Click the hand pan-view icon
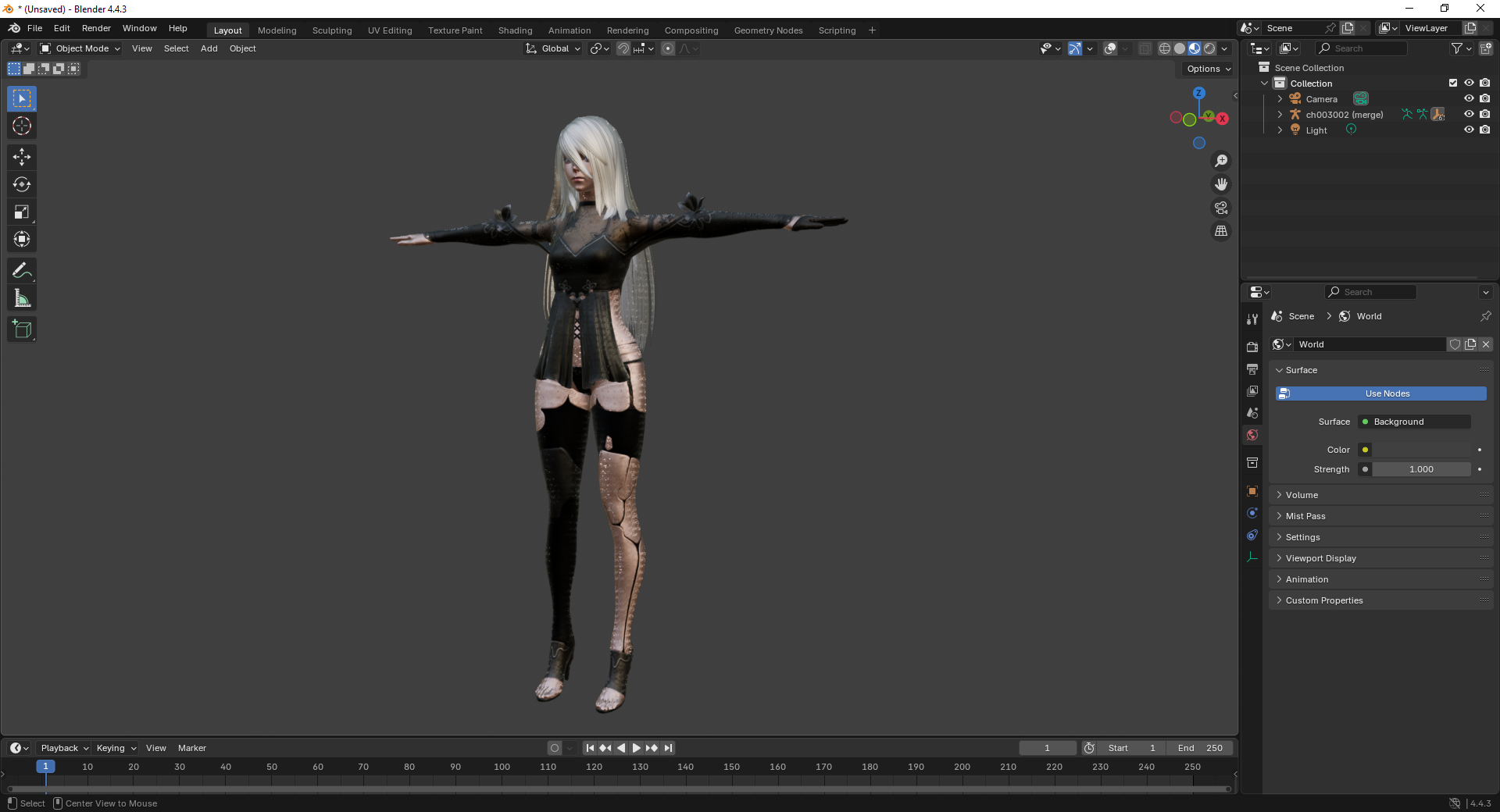Viewport: 1500px width, 812px height. [x=1221, y=184]
